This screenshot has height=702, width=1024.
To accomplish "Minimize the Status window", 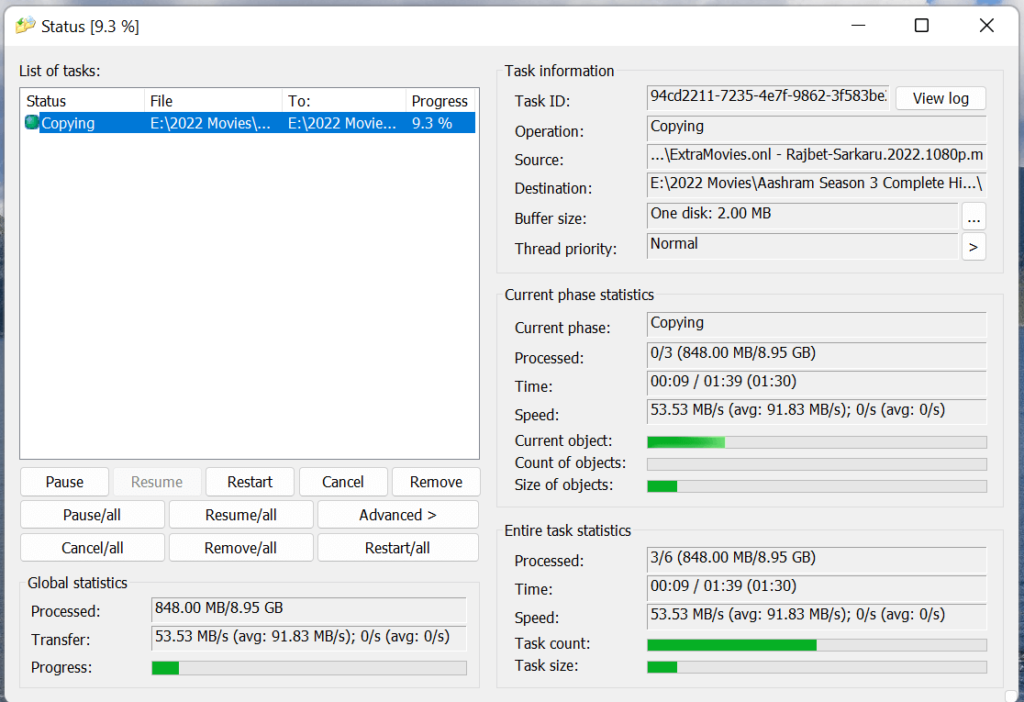I will click(858, 25).
